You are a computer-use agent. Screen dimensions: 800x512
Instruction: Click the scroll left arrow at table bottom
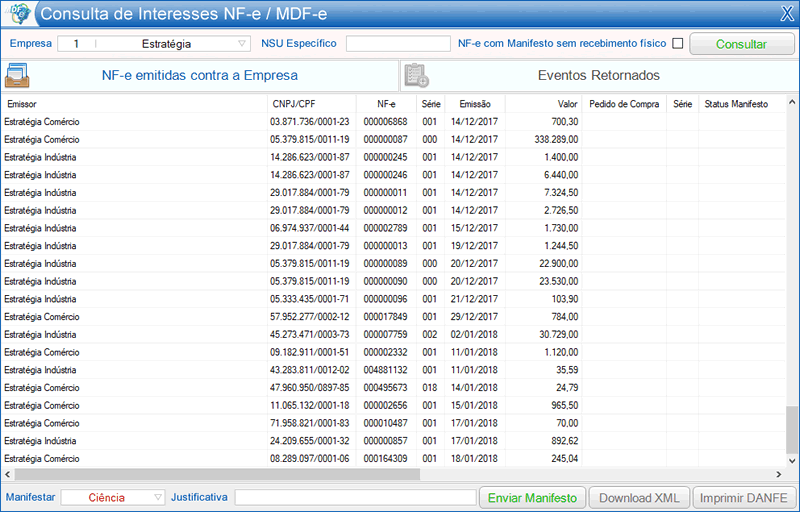click(7, 474)
